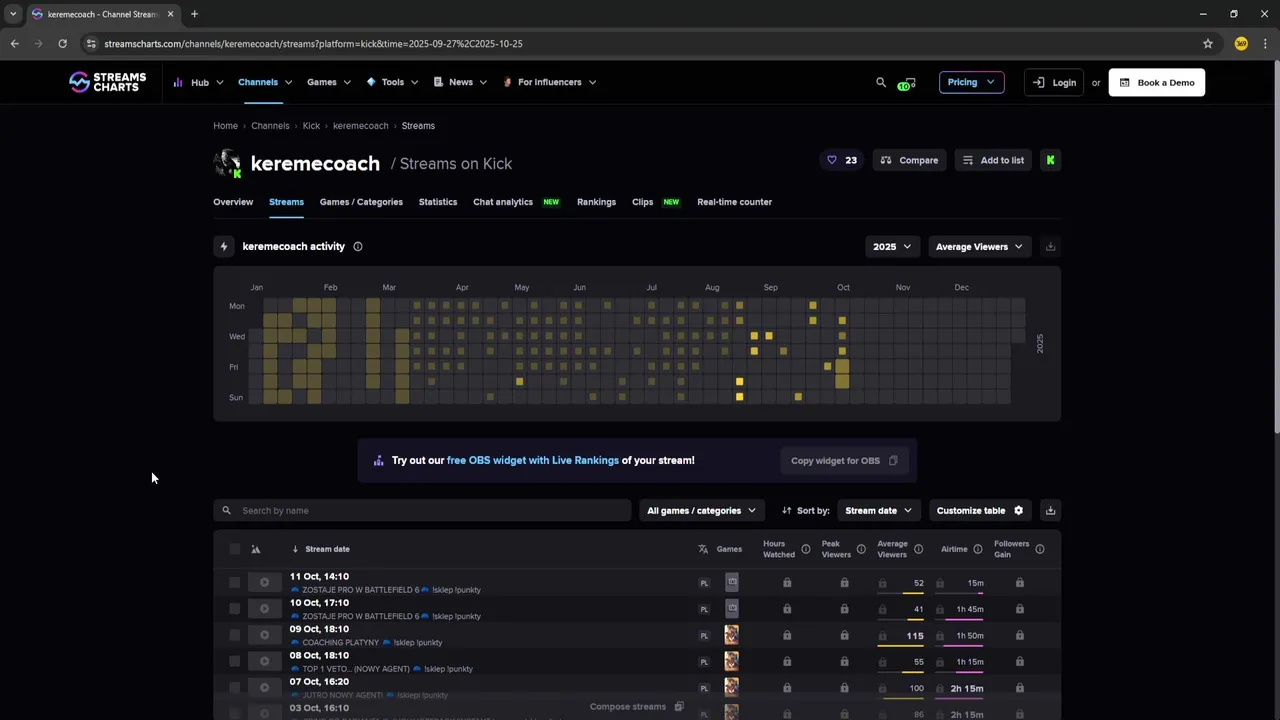Click the Streams Charts logo
The image size is (1280, 720).
(x=107, y=82)
